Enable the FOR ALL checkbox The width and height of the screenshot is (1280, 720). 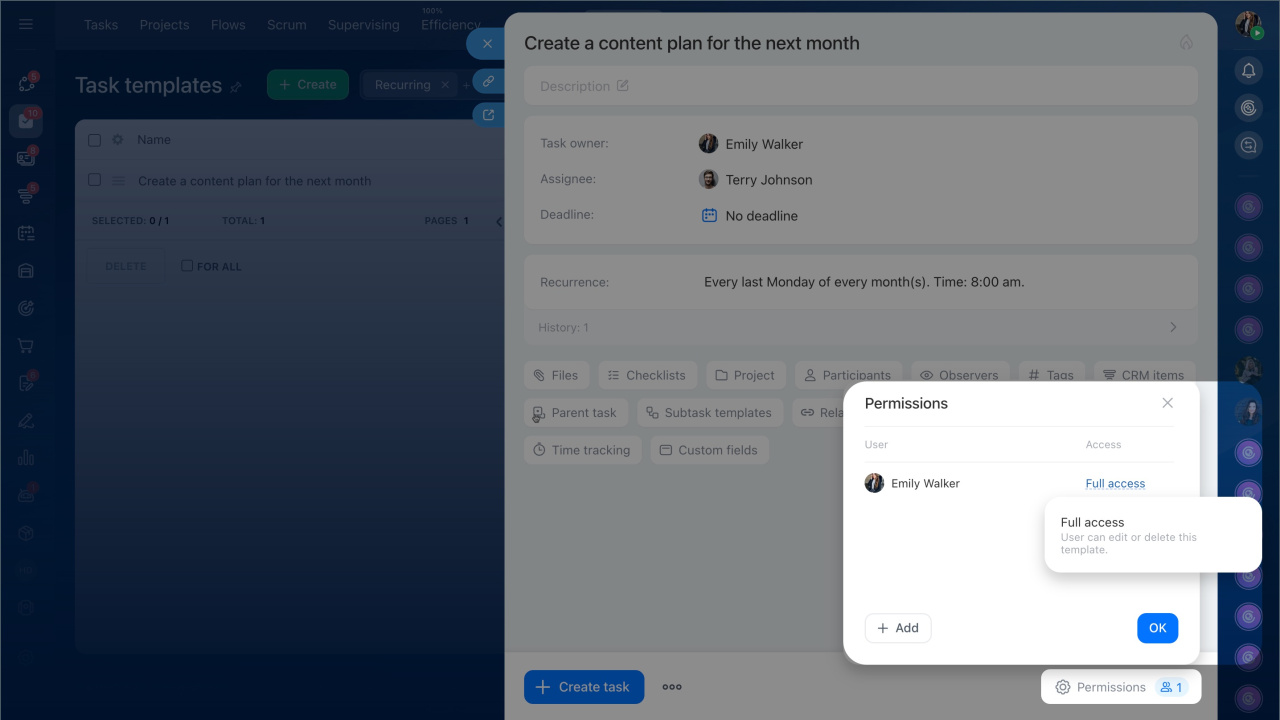click(x=187, y=266)
